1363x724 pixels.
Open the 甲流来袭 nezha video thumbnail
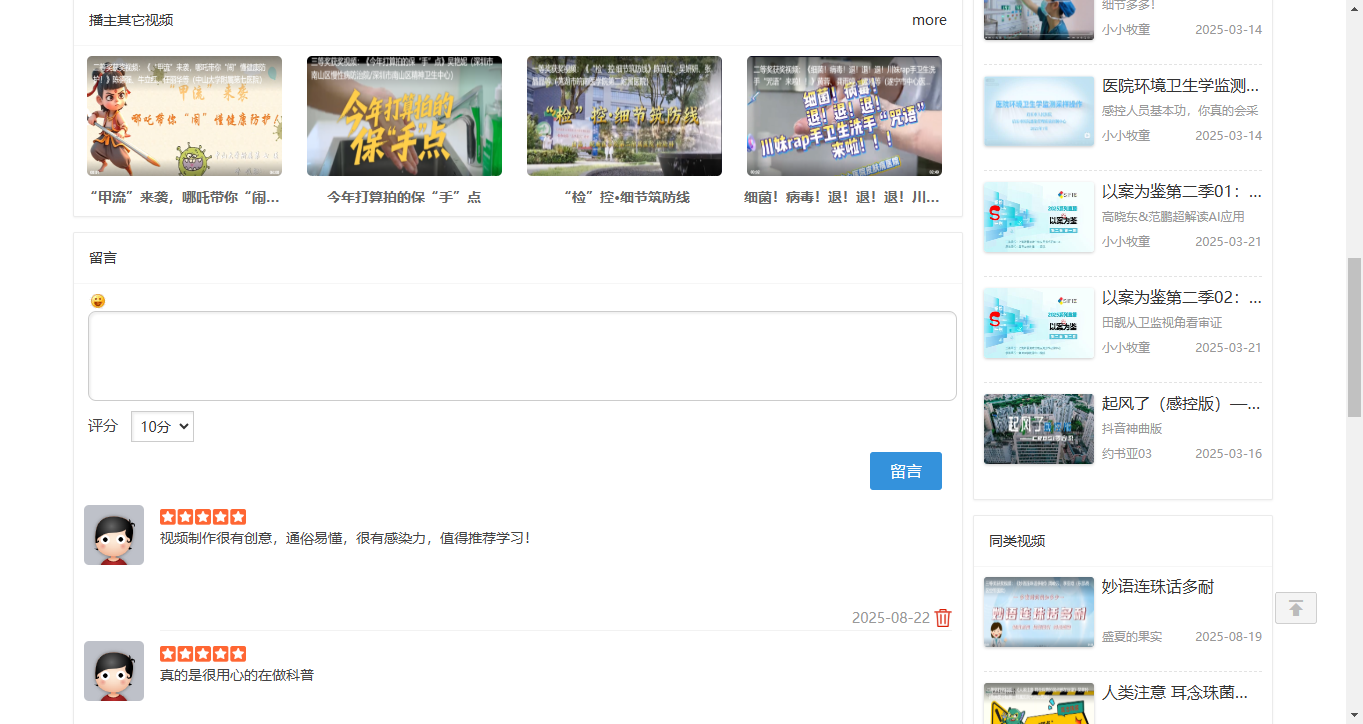(183, 115)
